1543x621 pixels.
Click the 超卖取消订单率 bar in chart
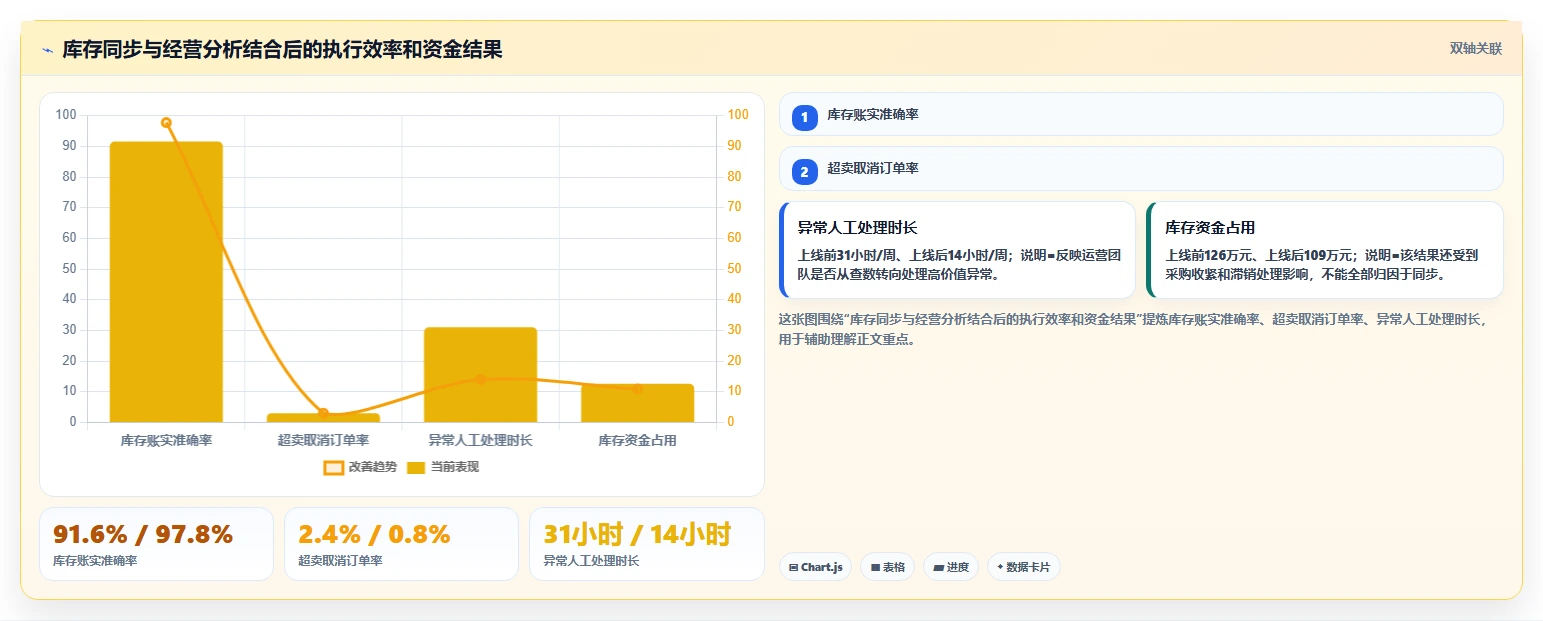coord(323,418)
